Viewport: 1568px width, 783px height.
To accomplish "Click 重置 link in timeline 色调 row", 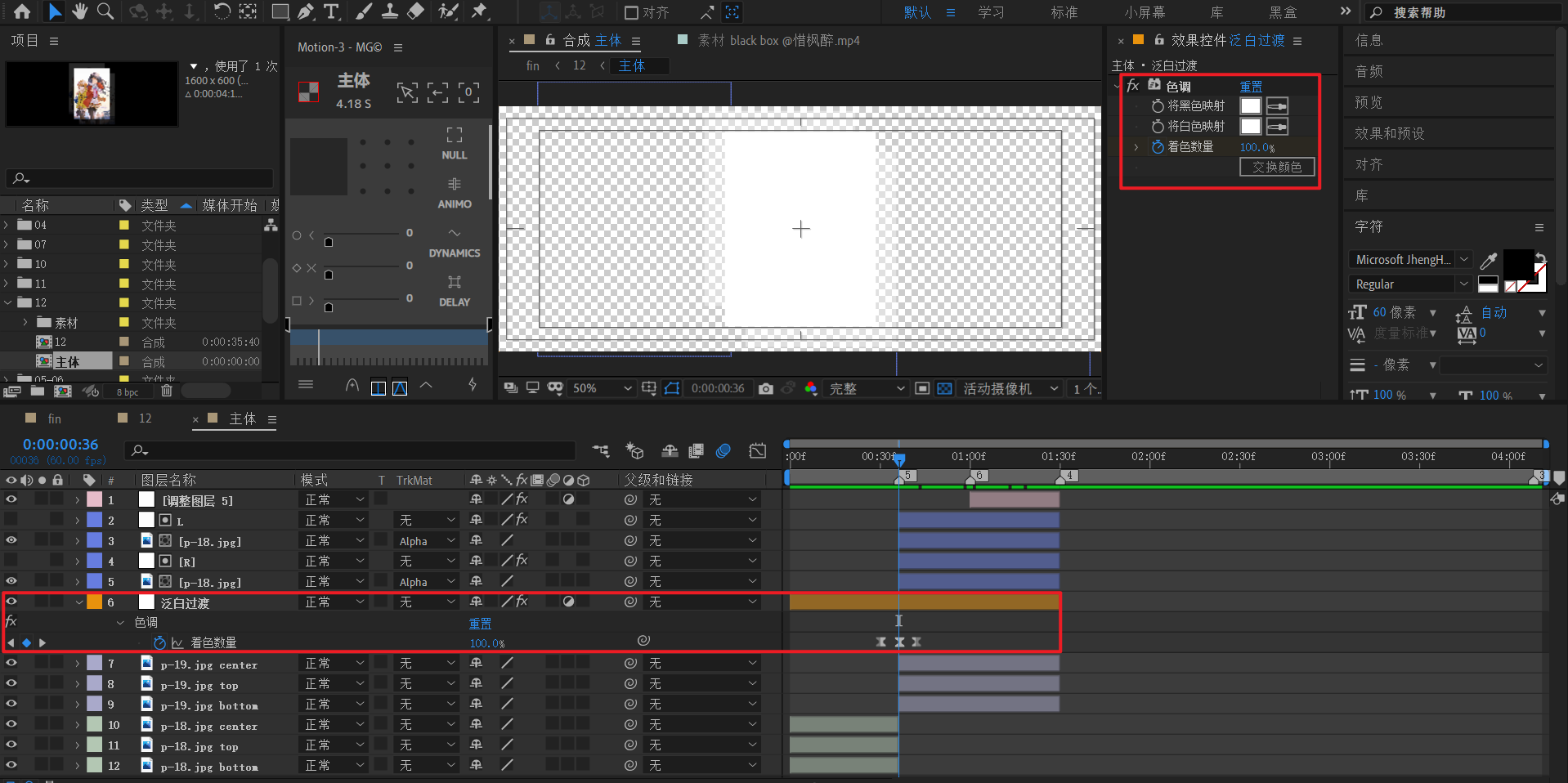I will (x=480, y=624).
